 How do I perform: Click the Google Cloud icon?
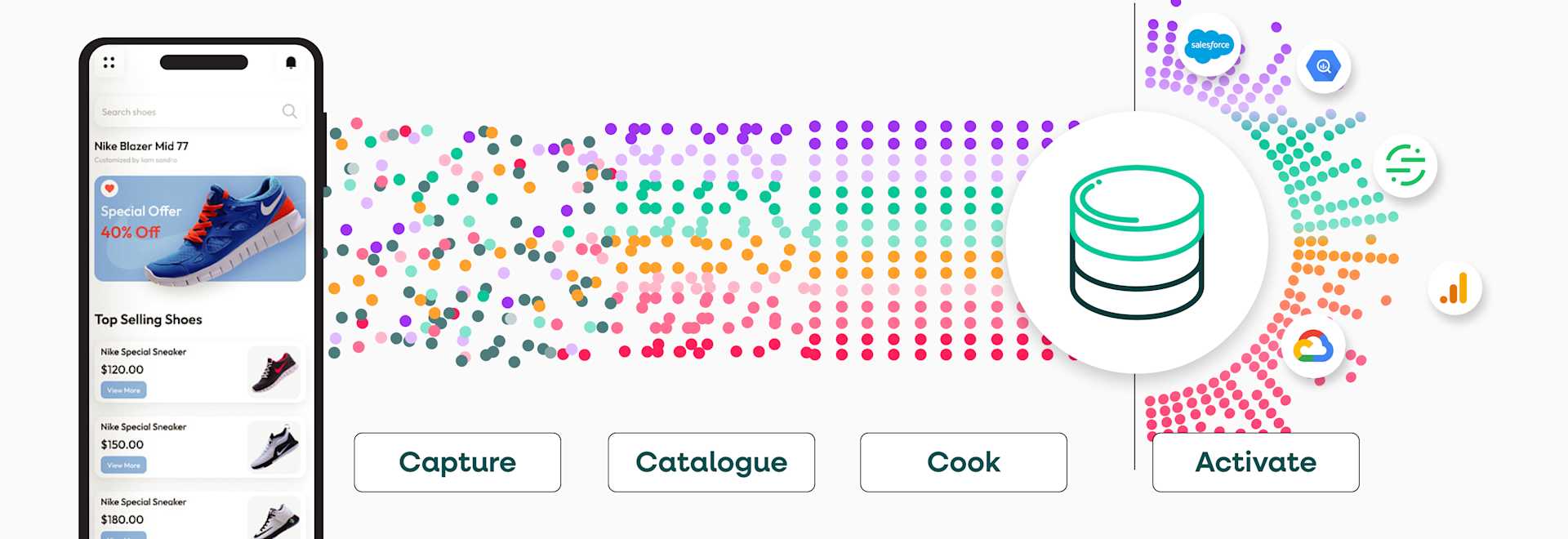pos(1314,347)
